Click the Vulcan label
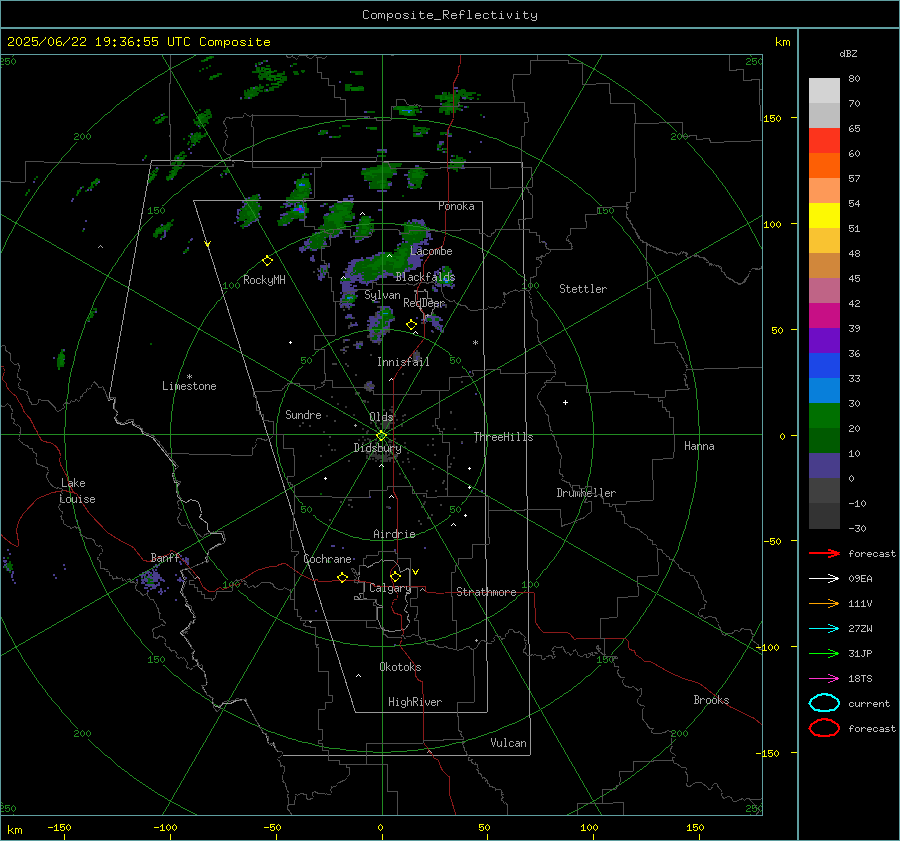The width and height of the screenshot is (900, 841). click(x=508, y=743)
